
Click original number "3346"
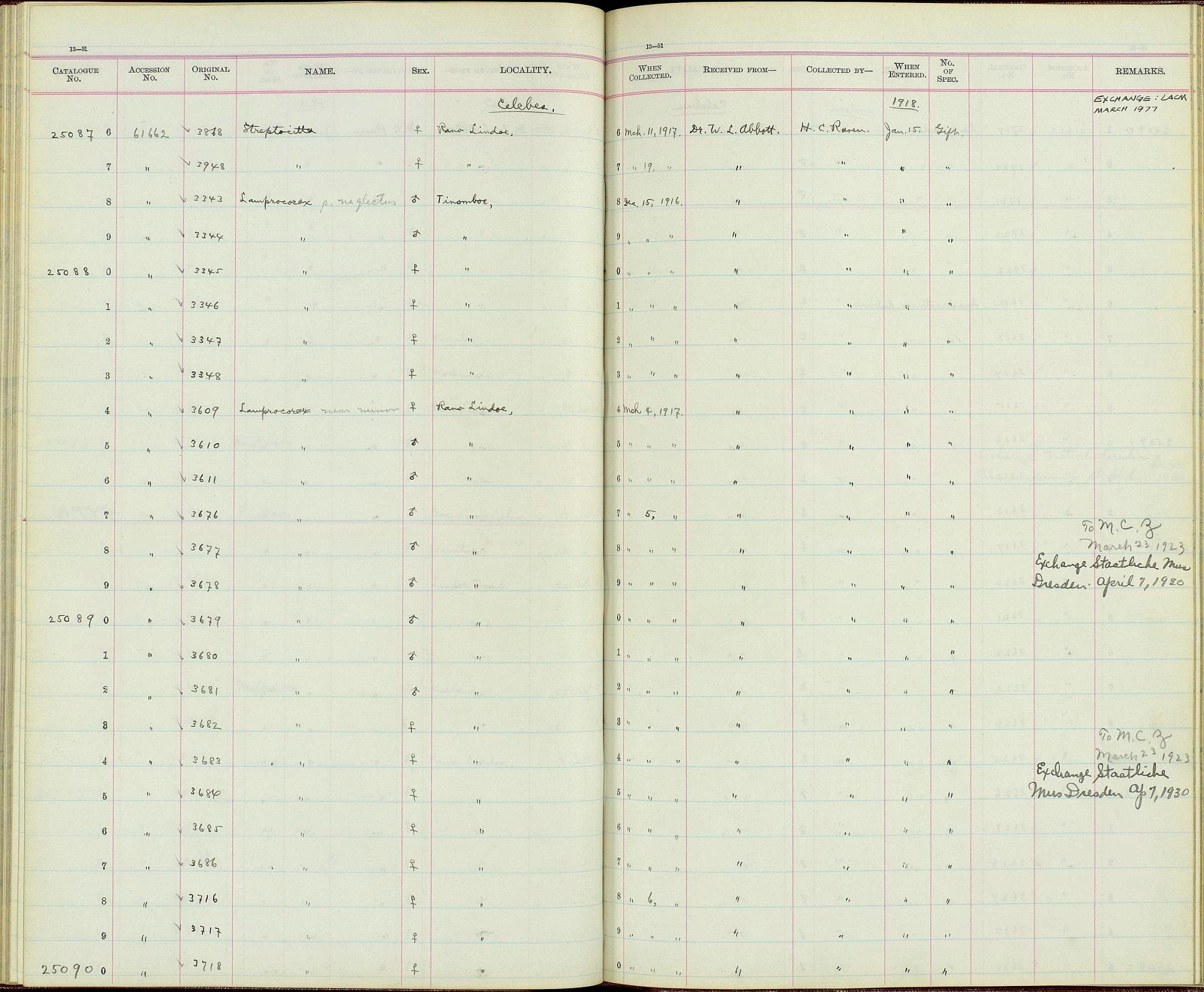click(205, 305)
